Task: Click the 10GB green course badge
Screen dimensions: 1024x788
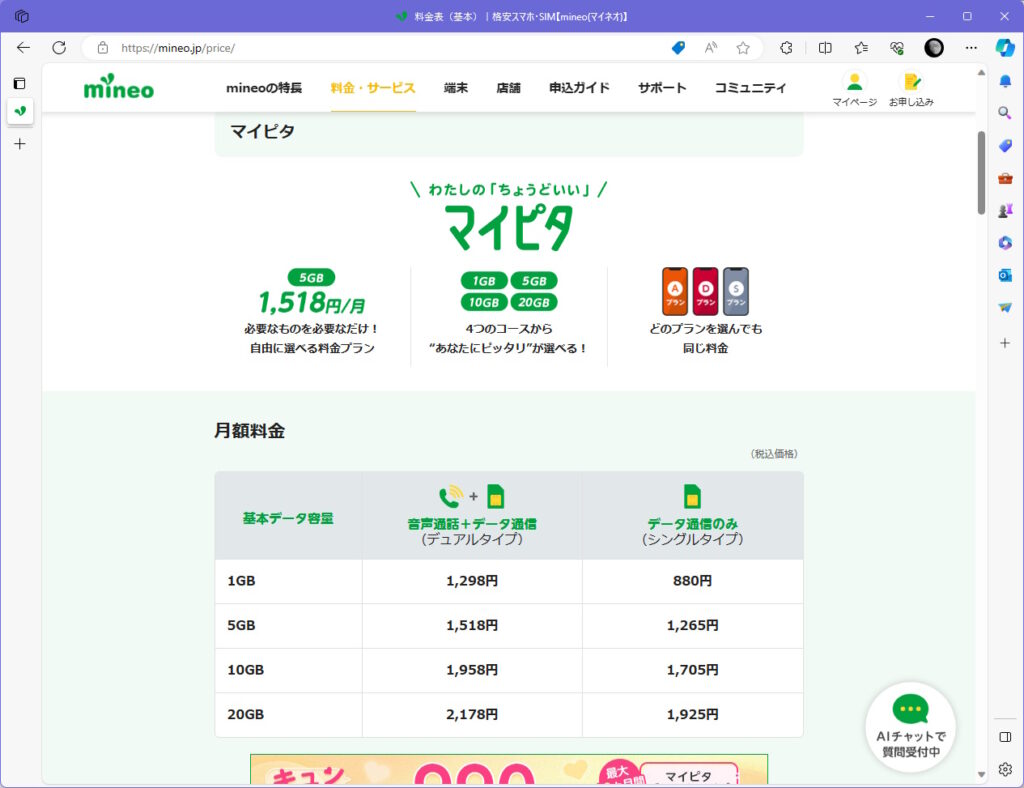Action: 484,302
